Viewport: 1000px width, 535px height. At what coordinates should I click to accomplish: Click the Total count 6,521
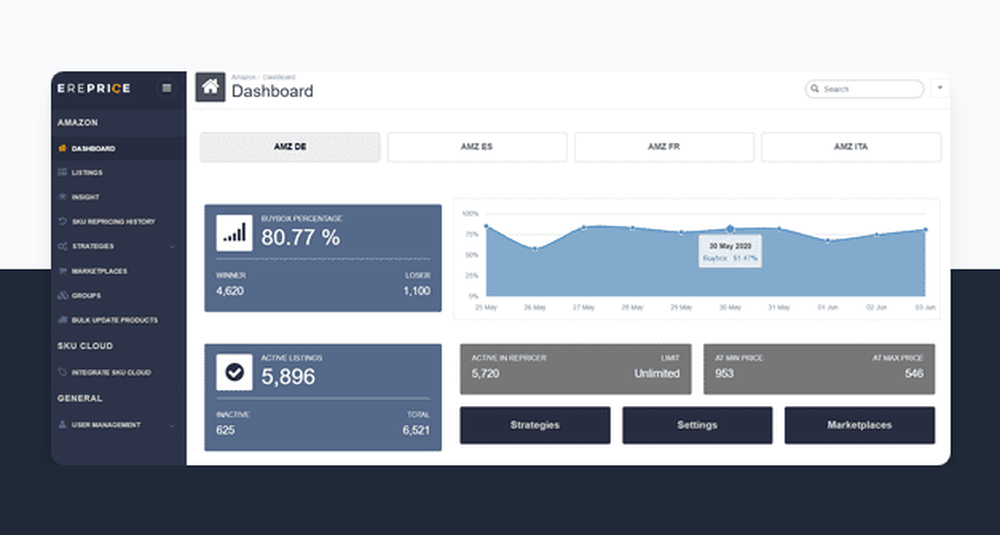[416, 430]
